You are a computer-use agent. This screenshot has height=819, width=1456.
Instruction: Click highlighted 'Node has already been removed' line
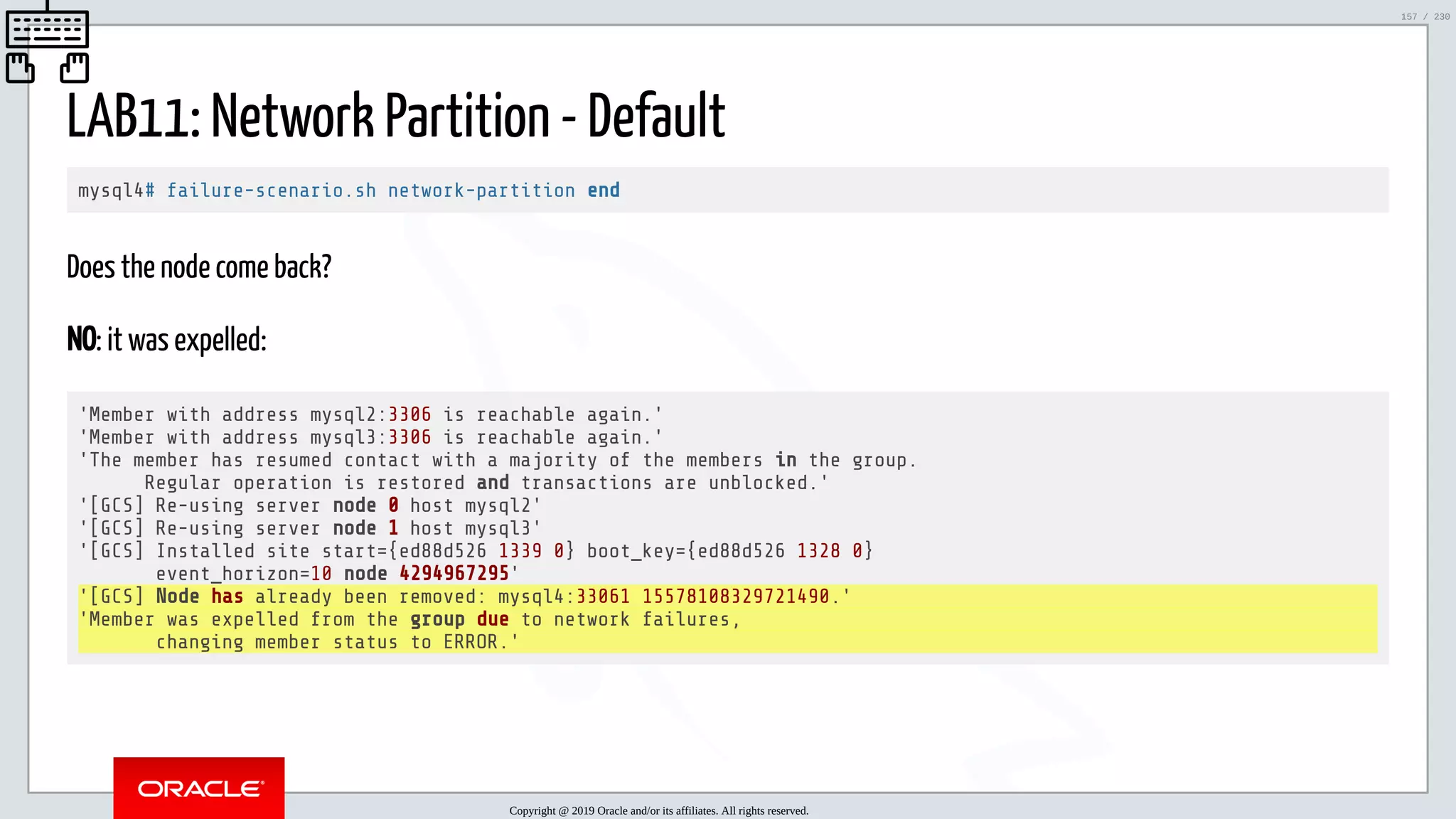465,596
